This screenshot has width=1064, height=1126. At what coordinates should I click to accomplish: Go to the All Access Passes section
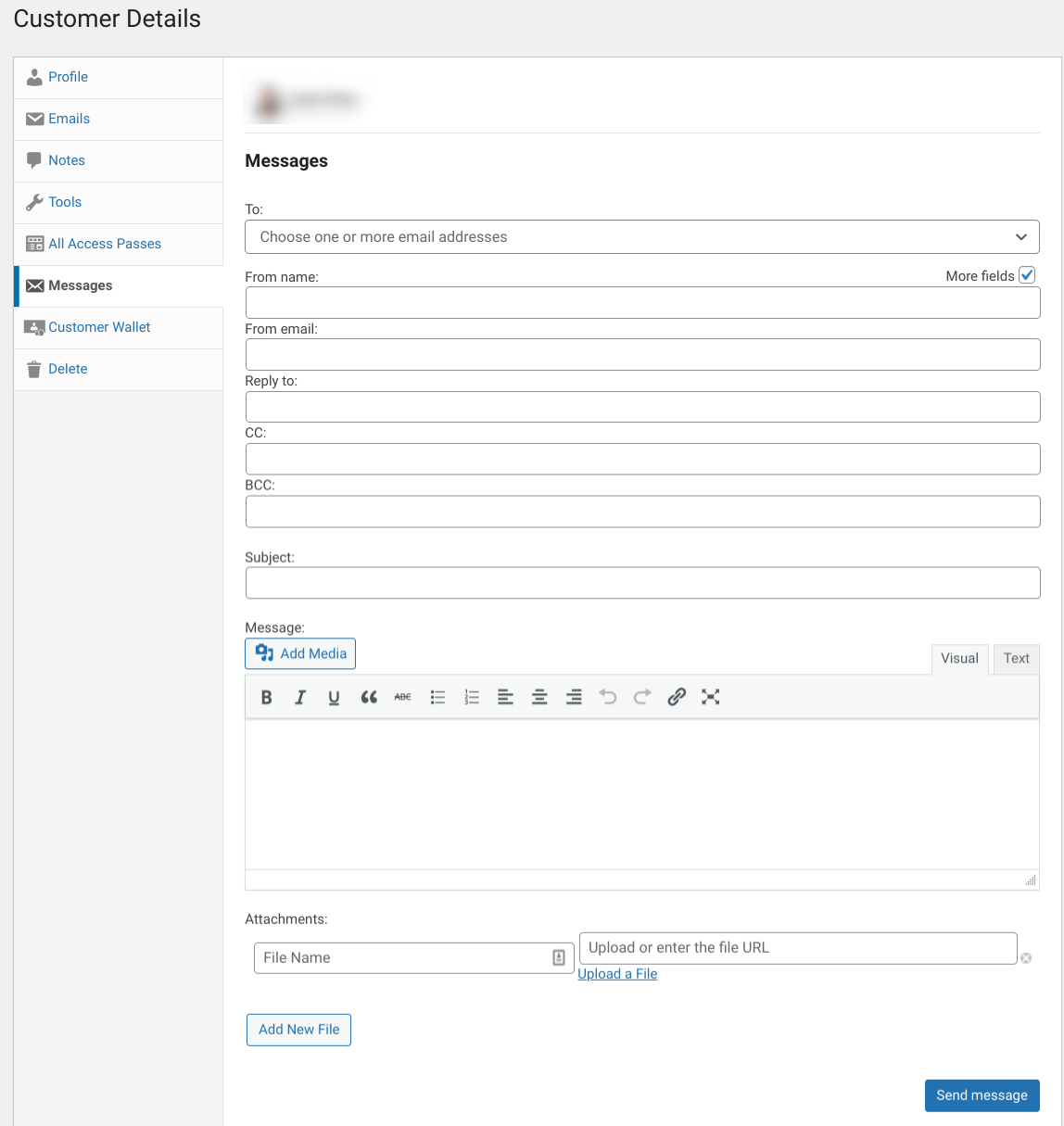click(105, 244)
